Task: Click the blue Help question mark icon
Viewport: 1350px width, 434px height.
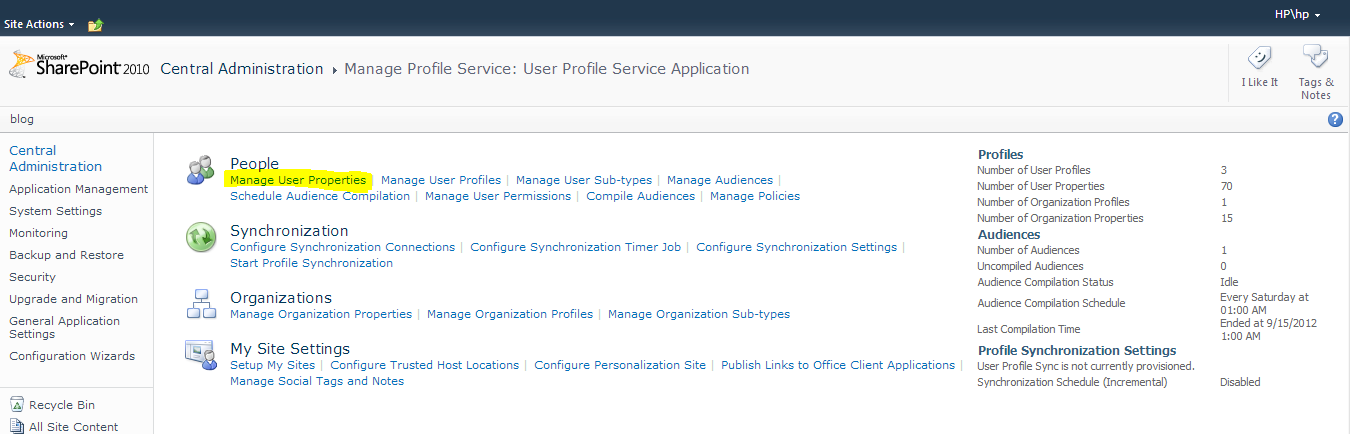Action: [x=1334, y=120]
